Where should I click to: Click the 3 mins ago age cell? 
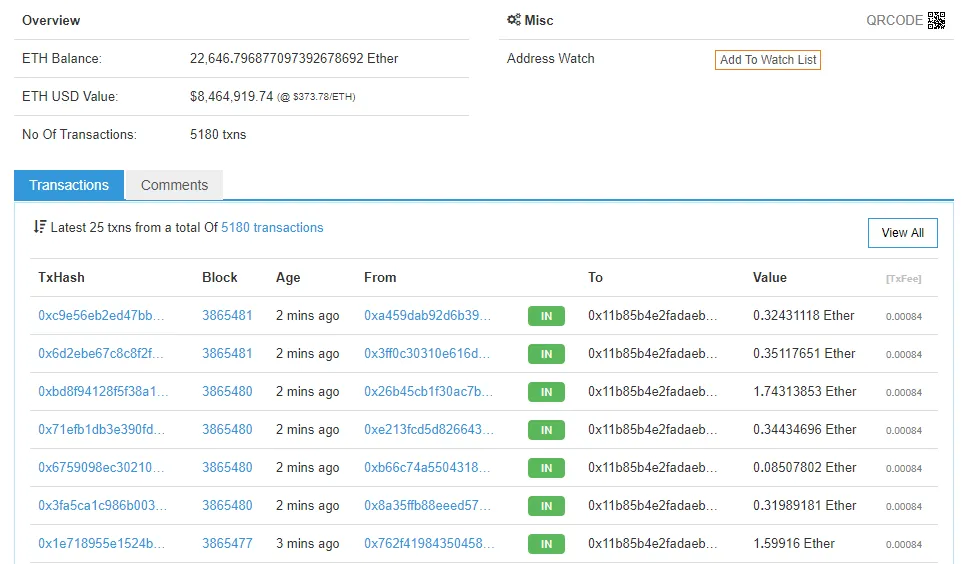point(307,543)
